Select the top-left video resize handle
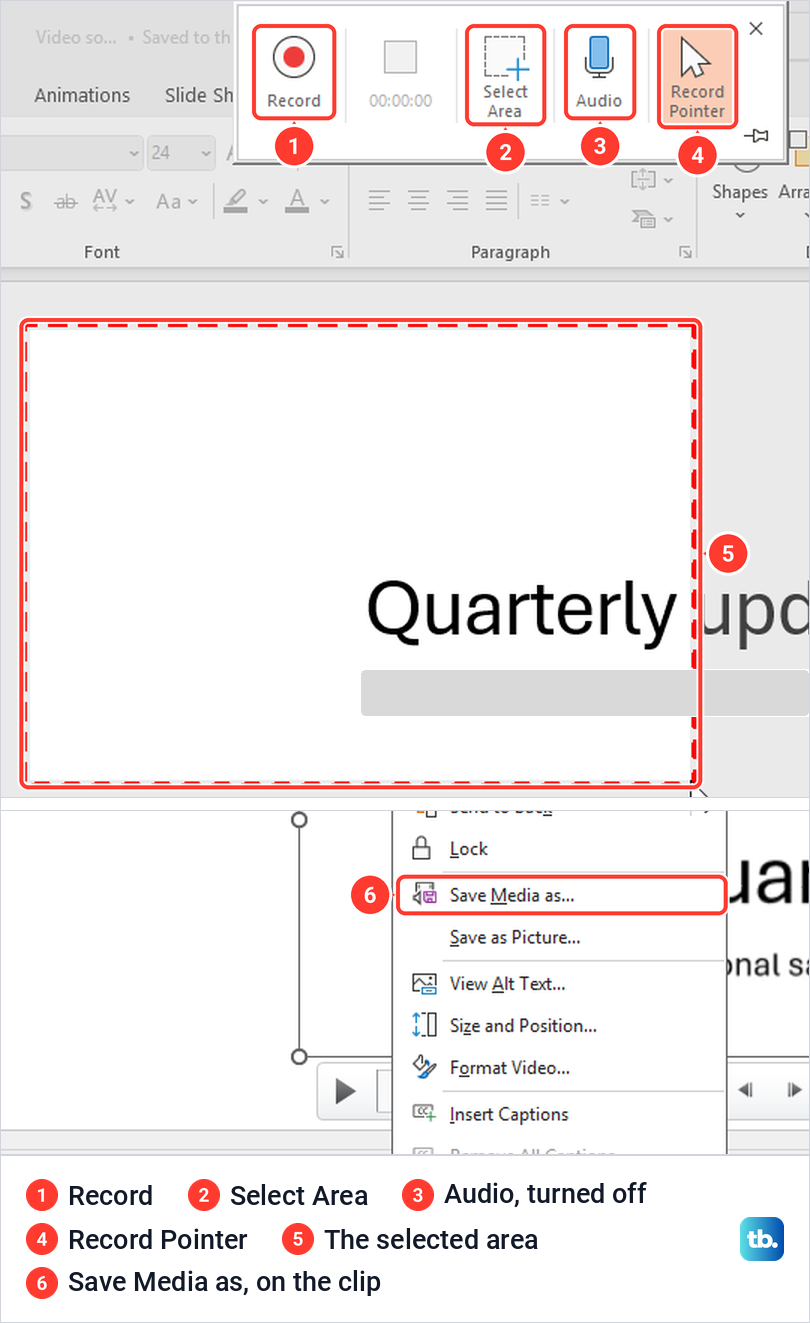 298,820
